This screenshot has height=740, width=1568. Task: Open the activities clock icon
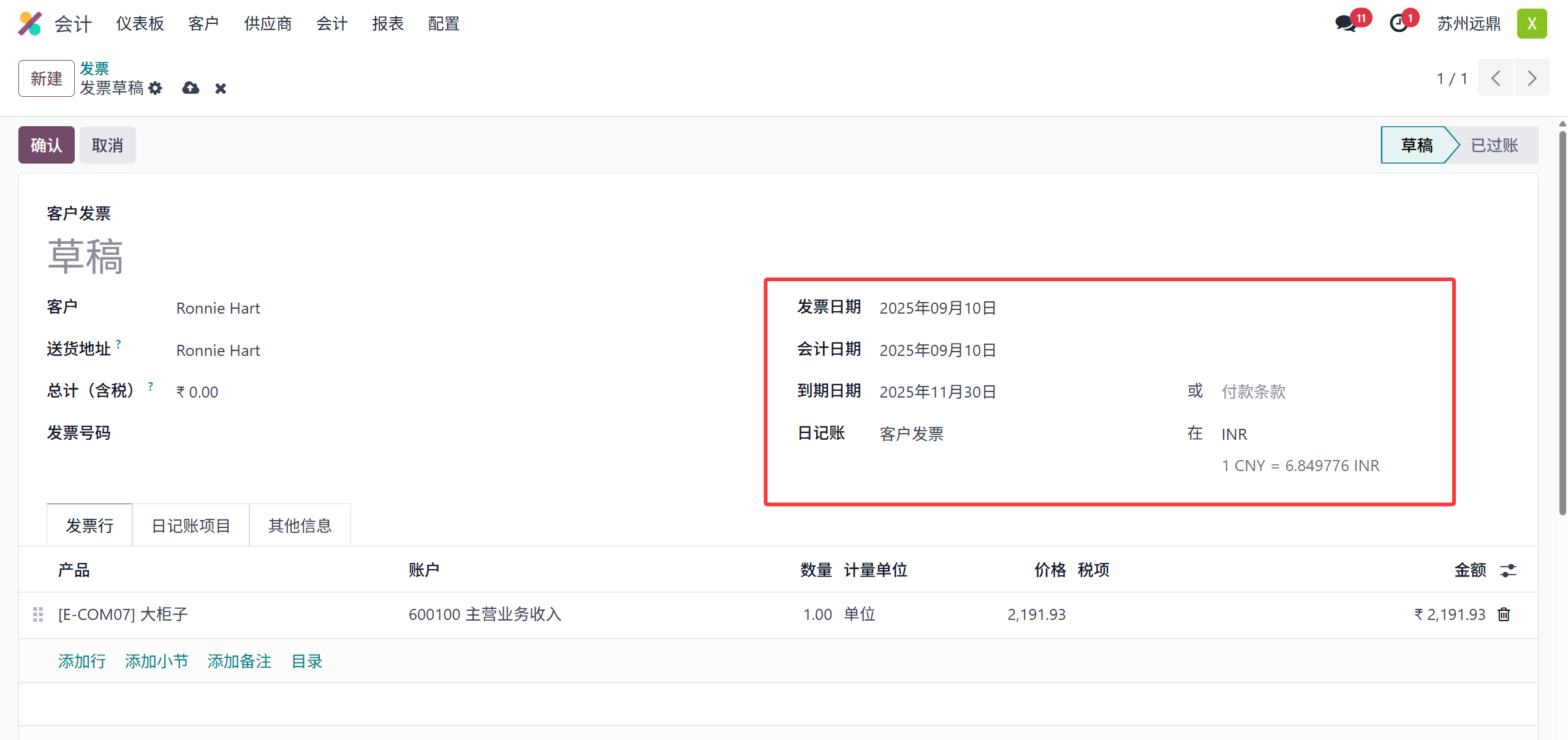(x=1399, y=24)
